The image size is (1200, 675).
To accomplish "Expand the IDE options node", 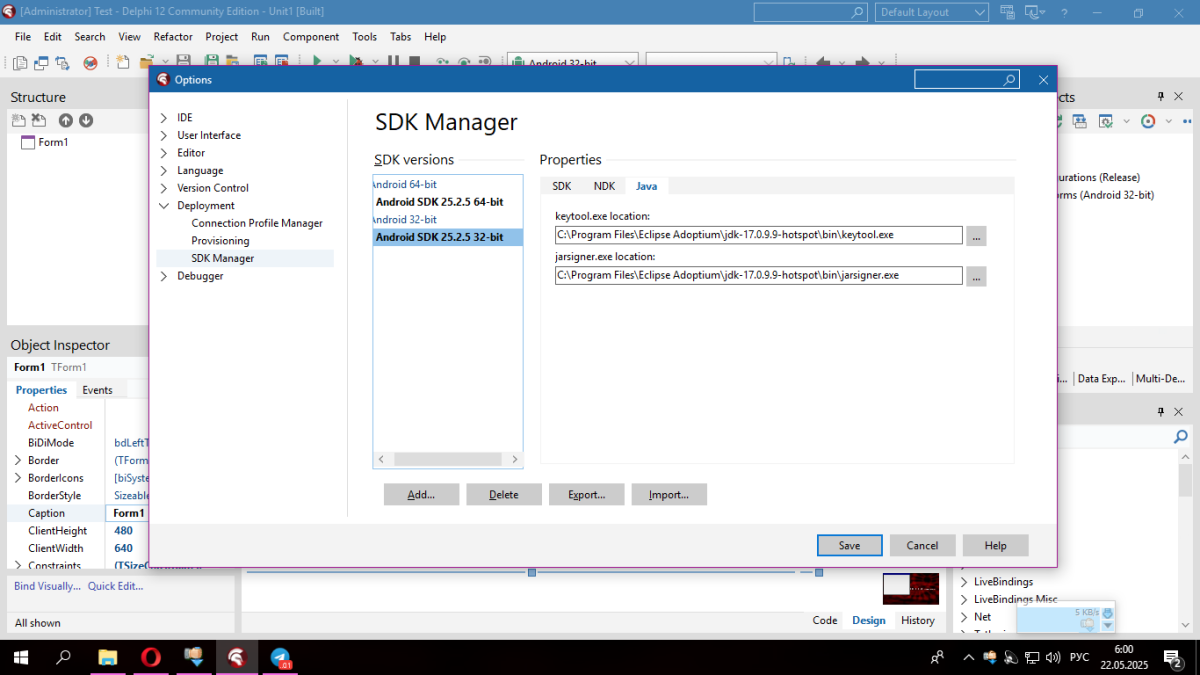I will click(164, 118).
